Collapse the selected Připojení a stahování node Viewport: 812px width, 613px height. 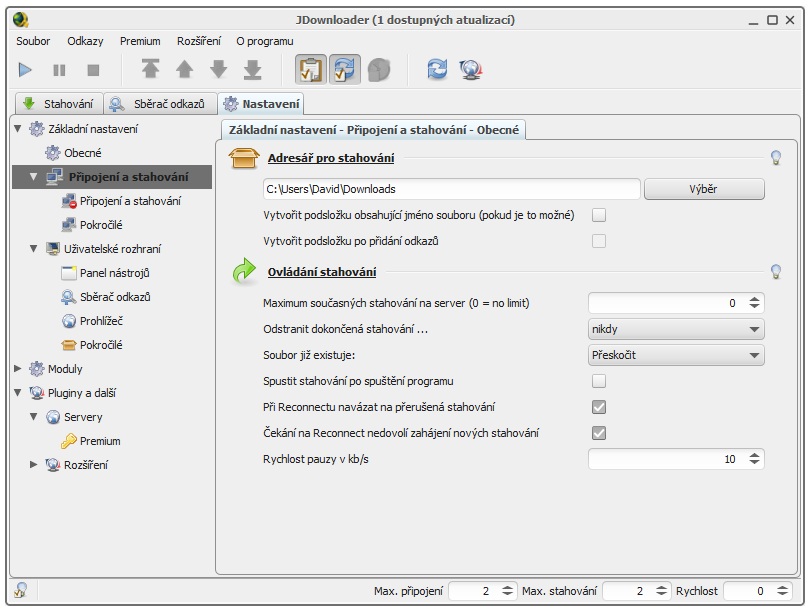coord(34,177)
